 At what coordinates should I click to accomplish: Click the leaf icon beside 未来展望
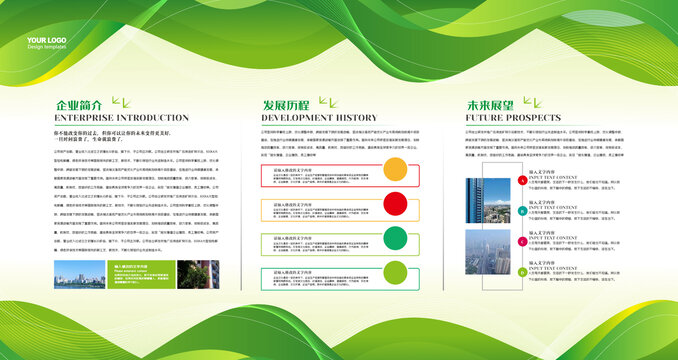[533, 102]
